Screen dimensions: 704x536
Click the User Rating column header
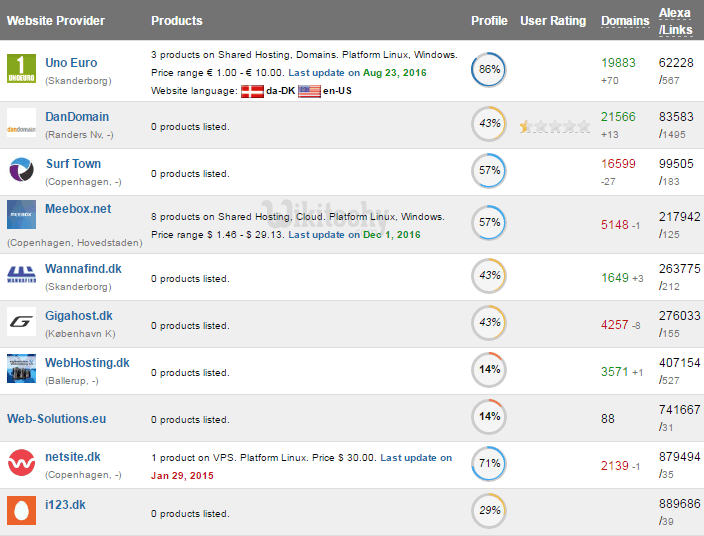553,21
